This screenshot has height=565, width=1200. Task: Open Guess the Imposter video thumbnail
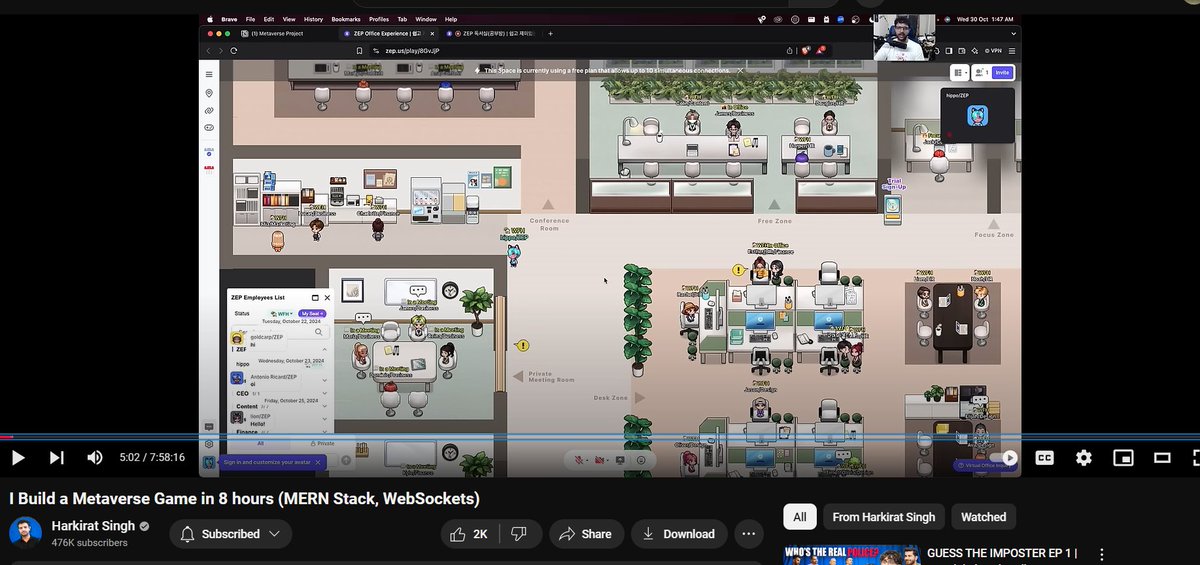click(851, 555)
